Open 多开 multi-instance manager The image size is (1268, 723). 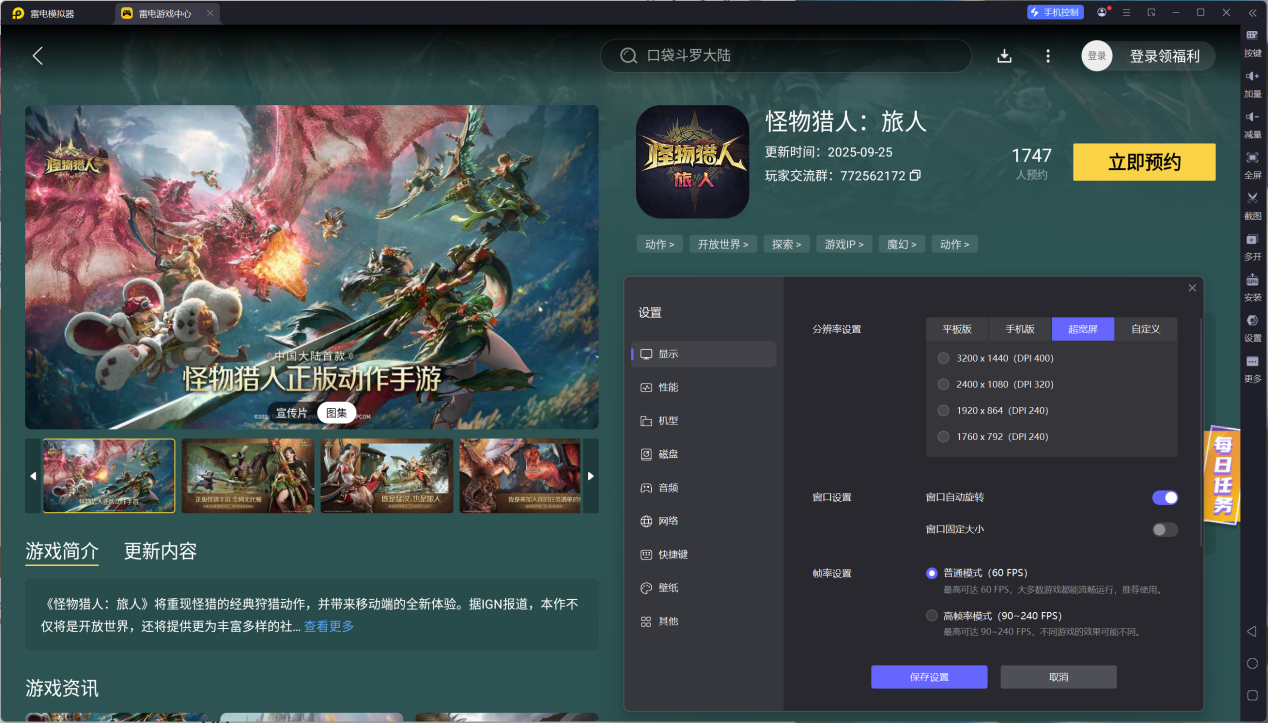[x=1252, y=247]
